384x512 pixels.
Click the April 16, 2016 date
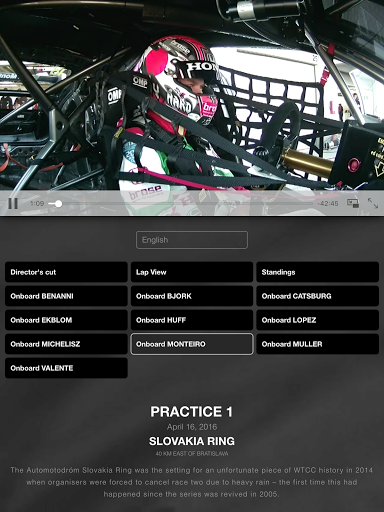[x=192, y=427]
